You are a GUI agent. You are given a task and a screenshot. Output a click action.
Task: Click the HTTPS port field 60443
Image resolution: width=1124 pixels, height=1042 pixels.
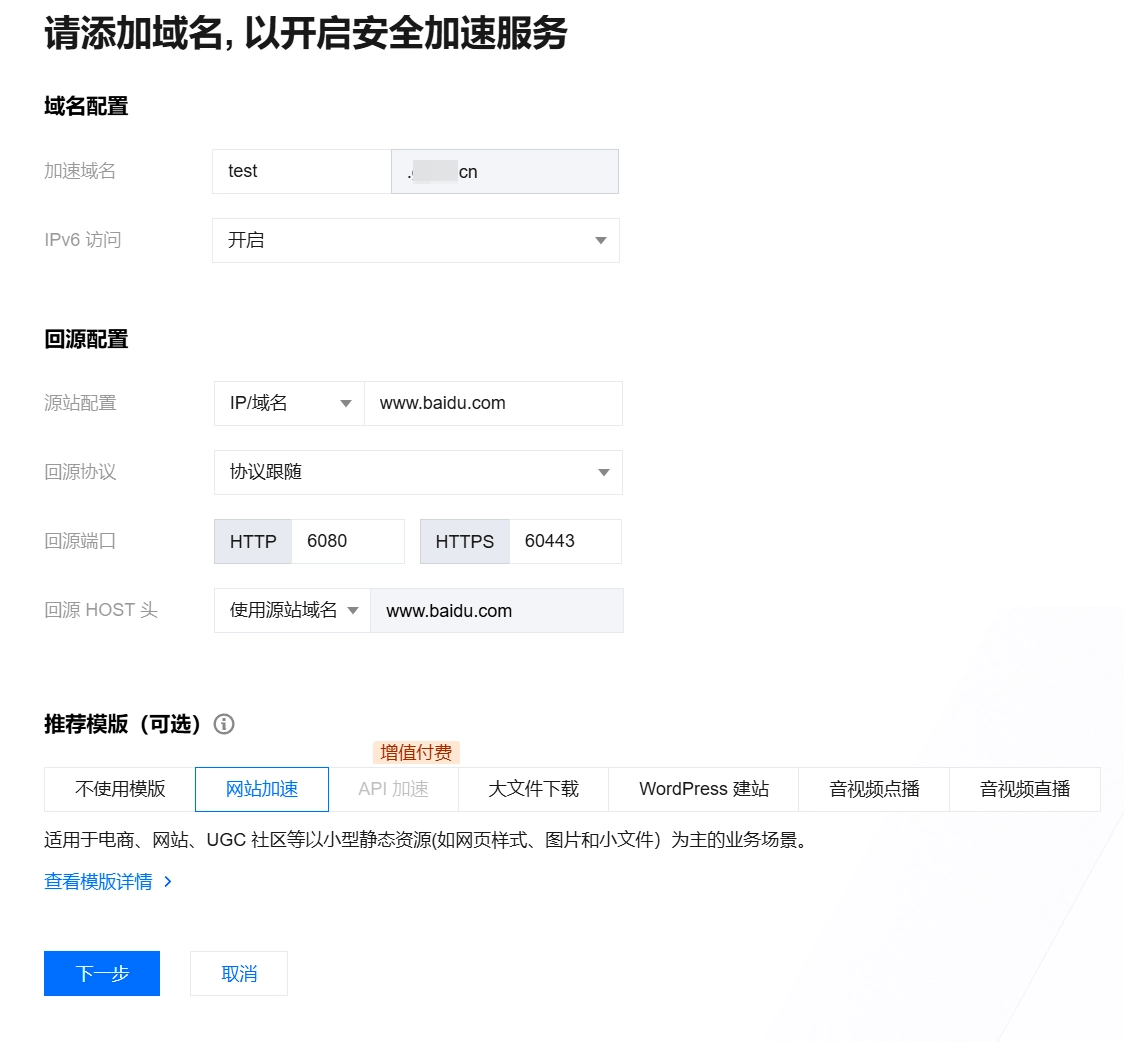tap(565, 541)
